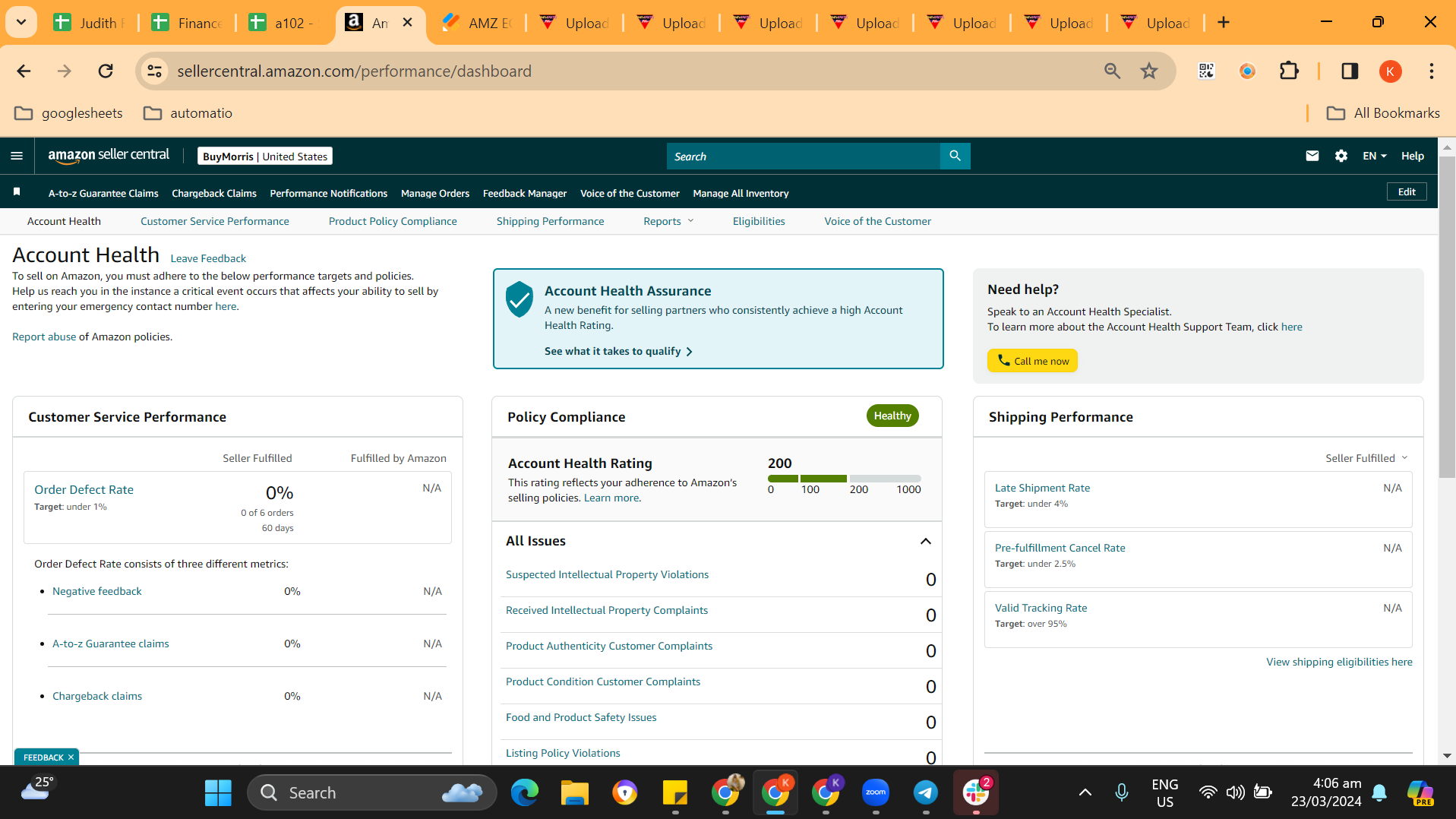Open the All Bookmarks folder
The height and width of the screenshot is (819, 1456).
tap(1383, 113)
